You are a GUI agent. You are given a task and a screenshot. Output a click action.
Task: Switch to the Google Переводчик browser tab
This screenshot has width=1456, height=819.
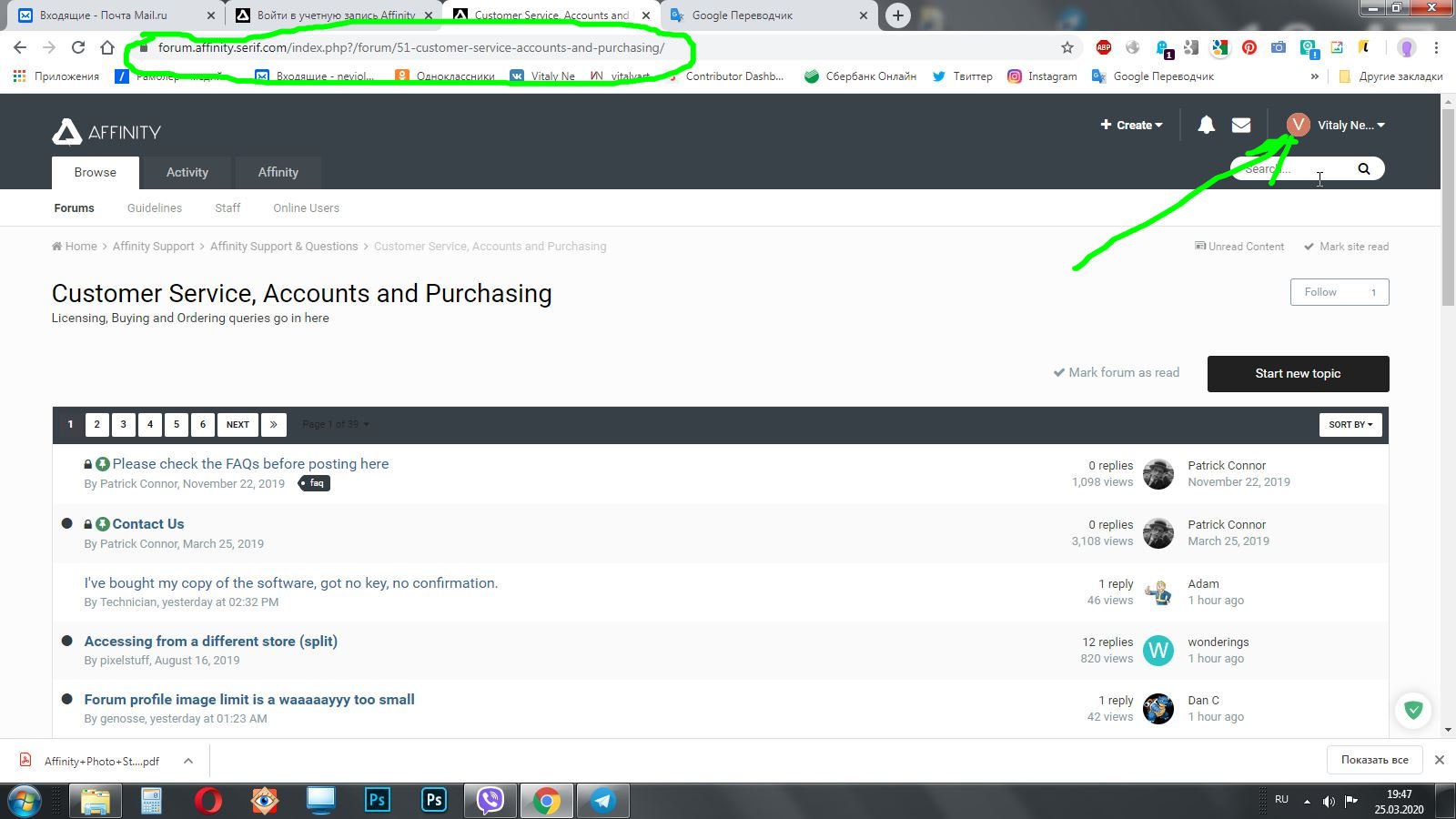[768, 15]
